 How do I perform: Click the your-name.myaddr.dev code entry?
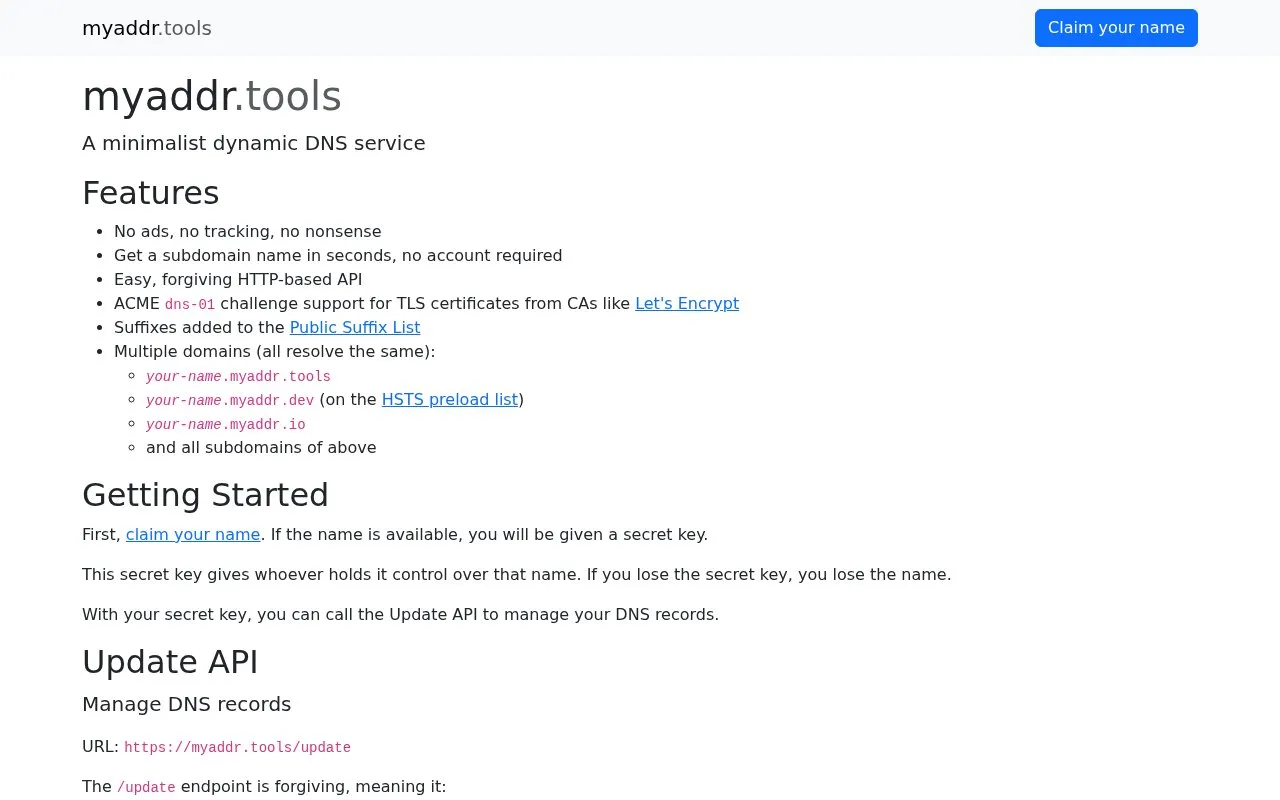pyautogui.click(x=230, y=400)
